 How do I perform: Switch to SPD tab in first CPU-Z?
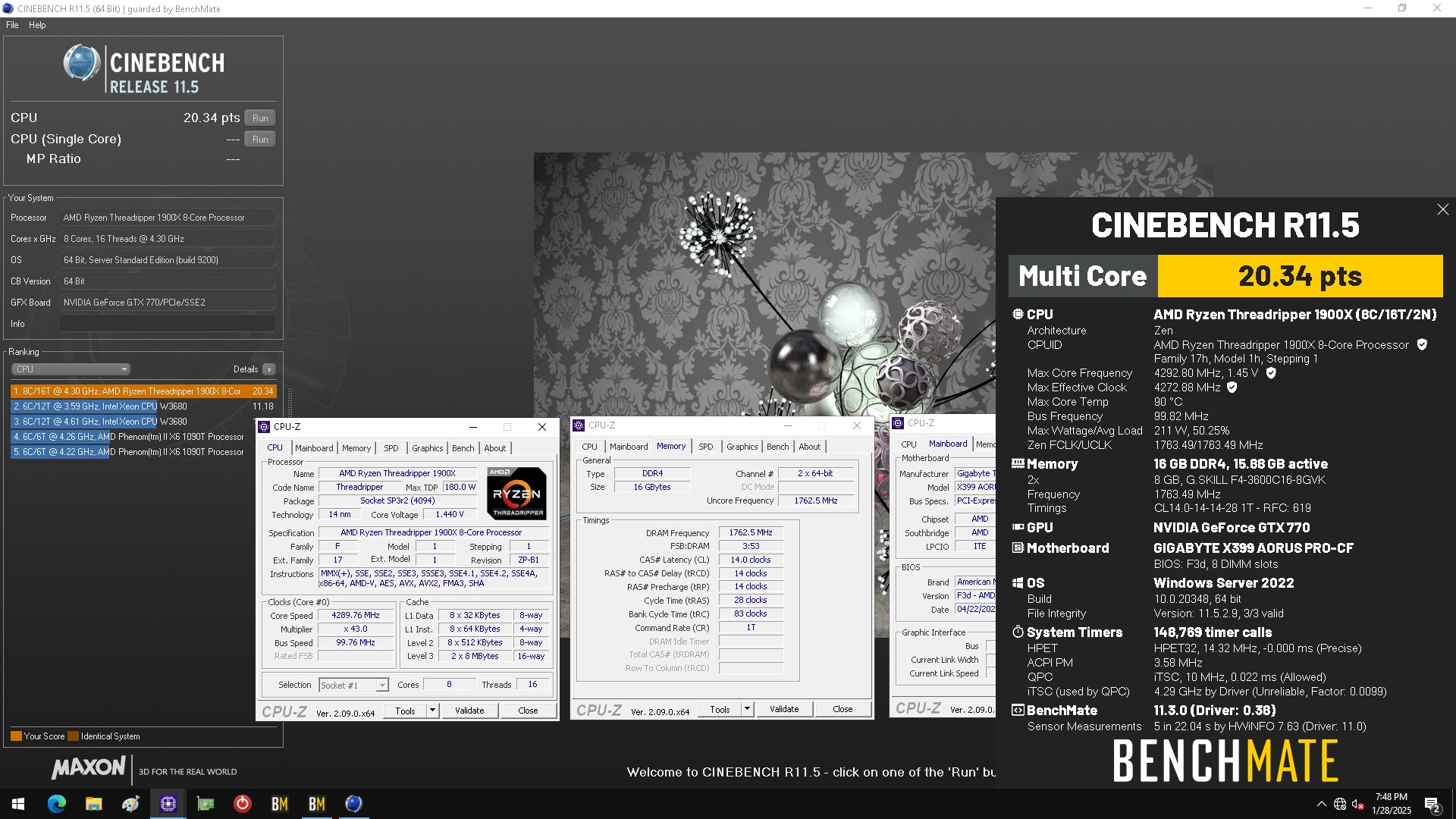pos(391,448)
